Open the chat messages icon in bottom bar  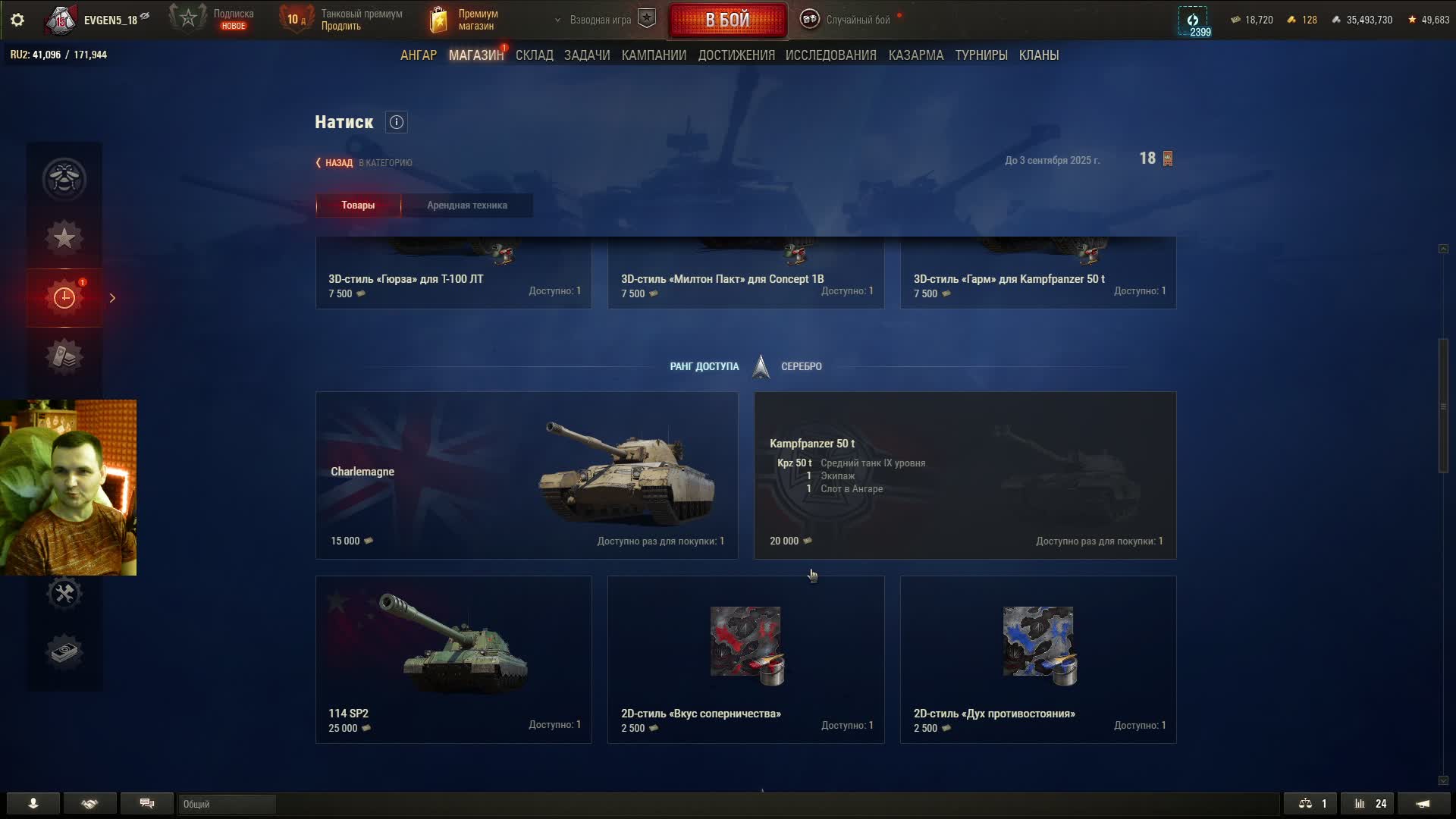pyautogui.click(x=147, y=803)
